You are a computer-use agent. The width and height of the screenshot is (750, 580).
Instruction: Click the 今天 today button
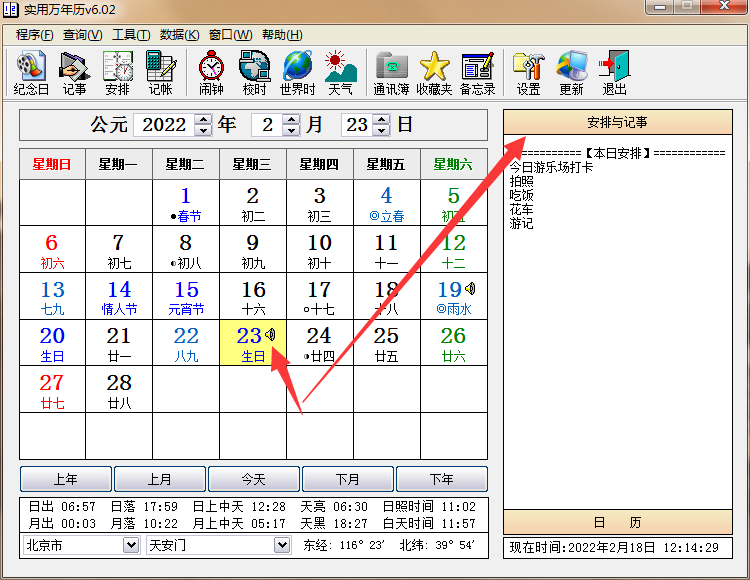254,479
